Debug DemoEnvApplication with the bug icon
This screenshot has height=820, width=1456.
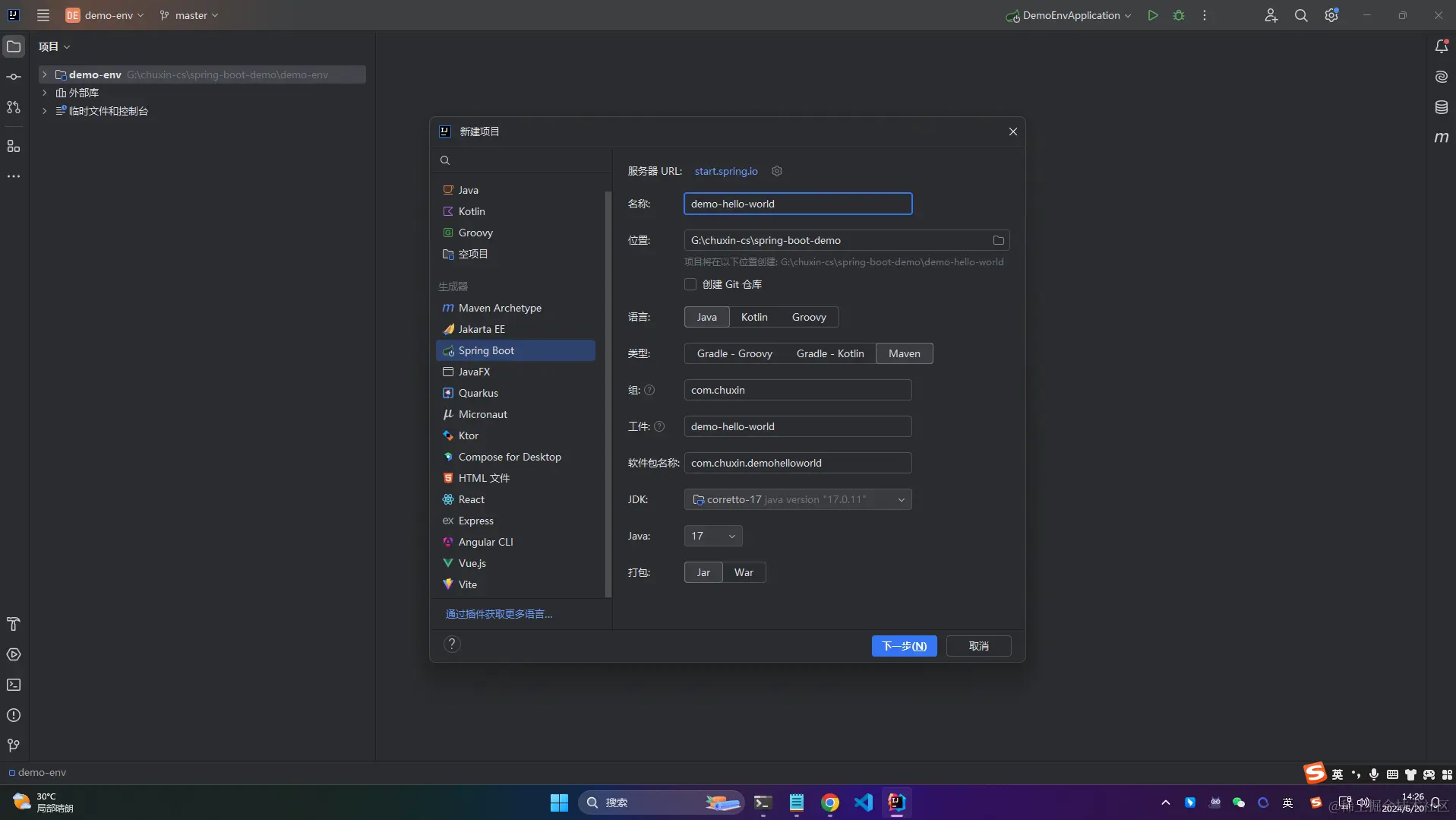click(1179, 15)
